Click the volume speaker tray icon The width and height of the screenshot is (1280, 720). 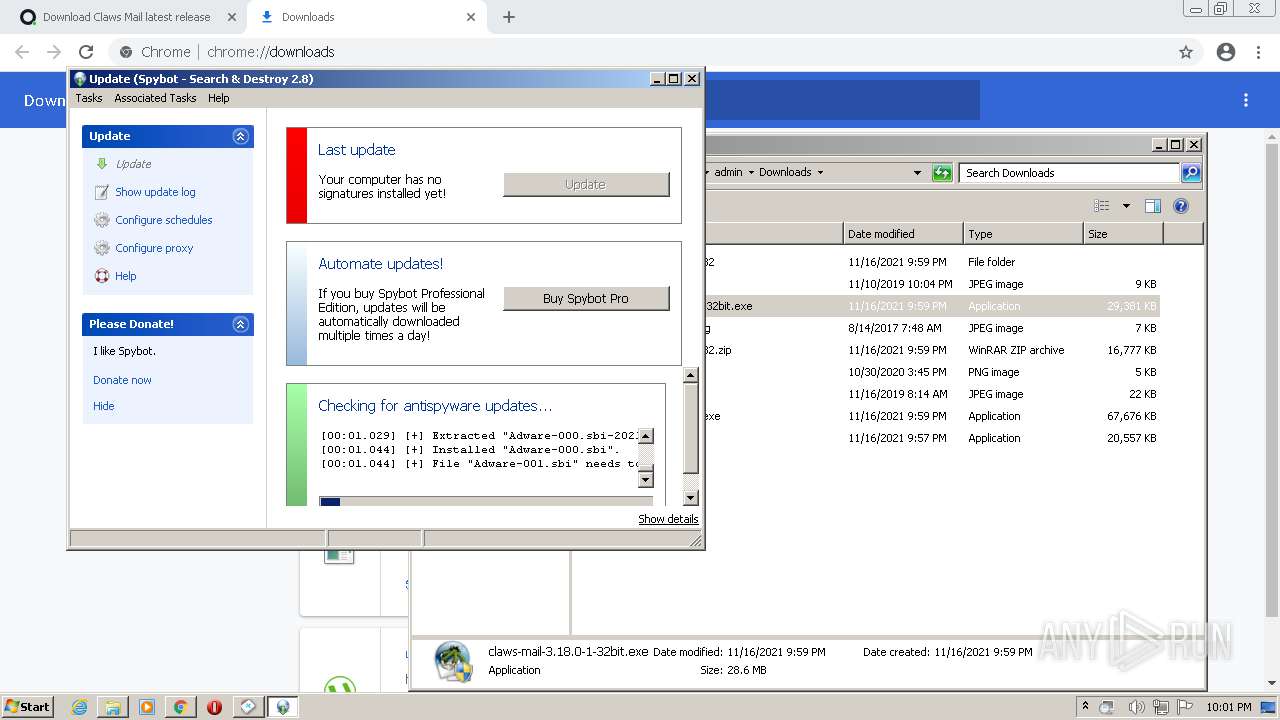pos(1136,706)
